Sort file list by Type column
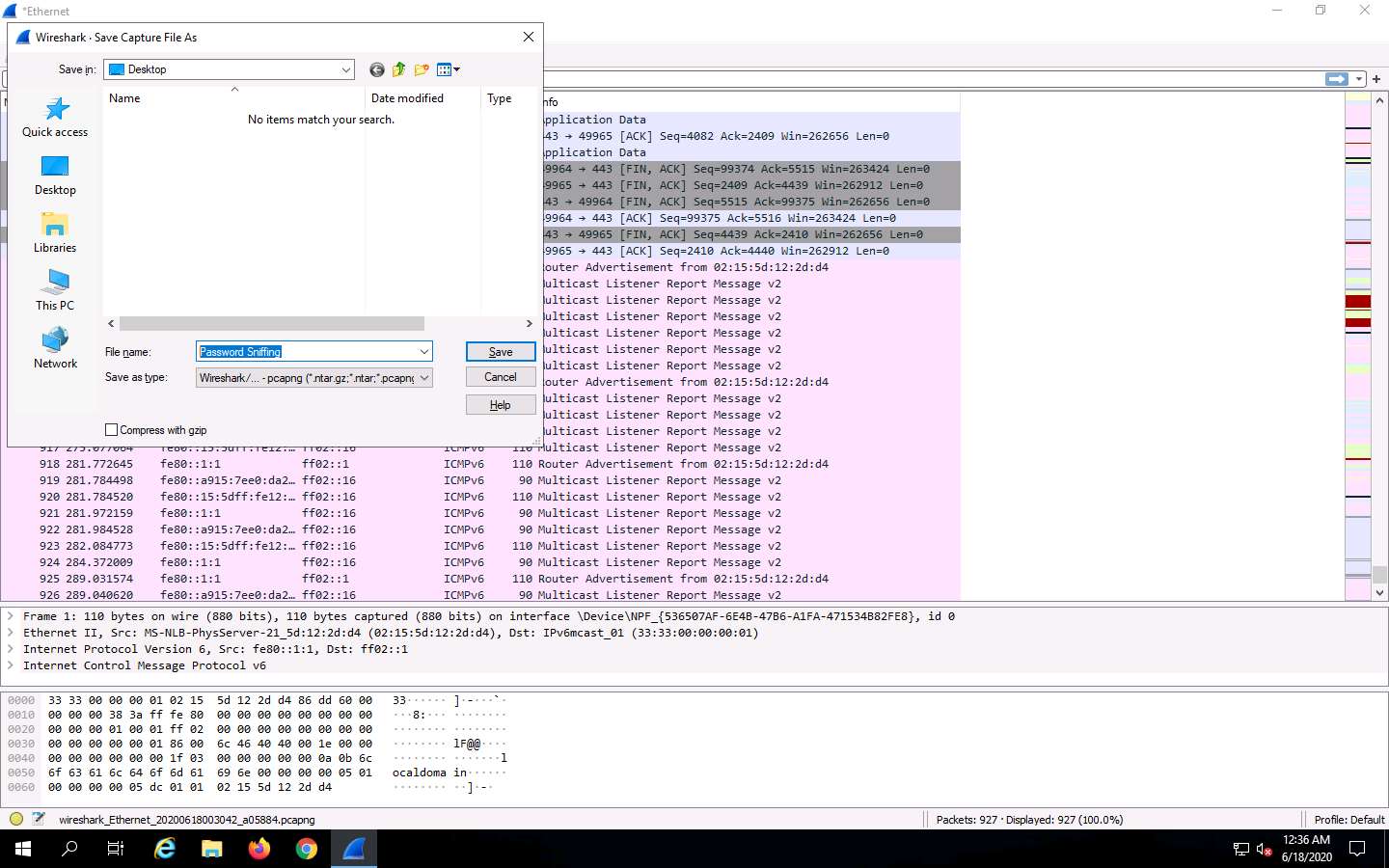This screenshot has width=1389, height=868. (507, 98)
